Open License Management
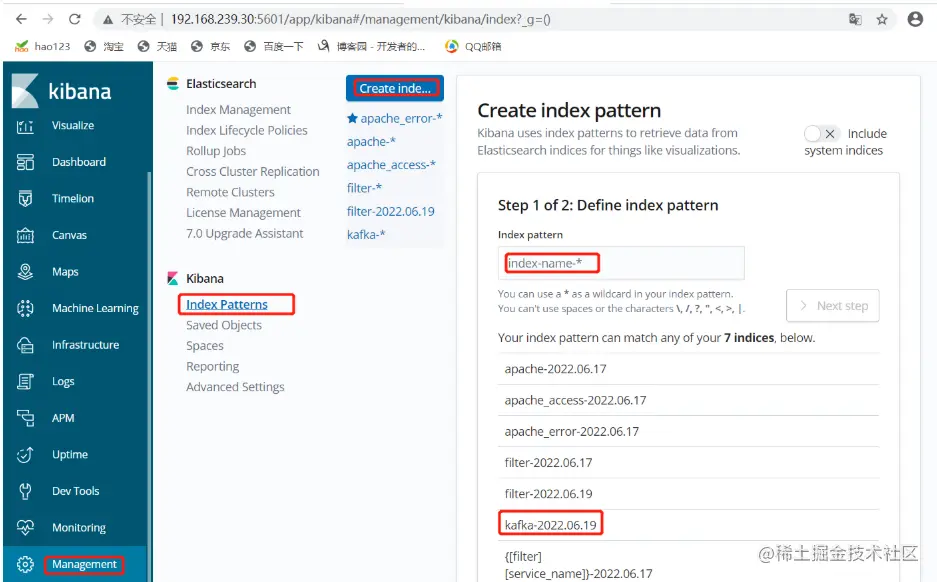Viewport: 937px width, 582px height. [243, 213]
